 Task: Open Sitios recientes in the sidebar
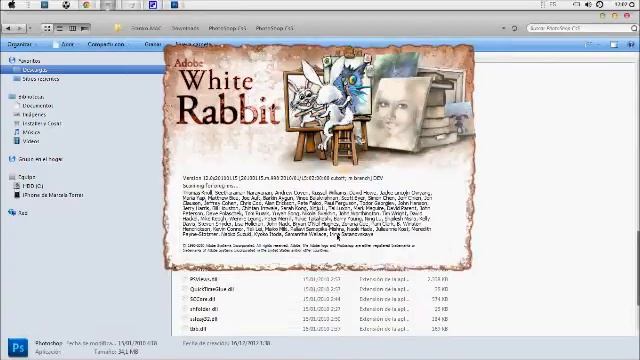[40, 79]
